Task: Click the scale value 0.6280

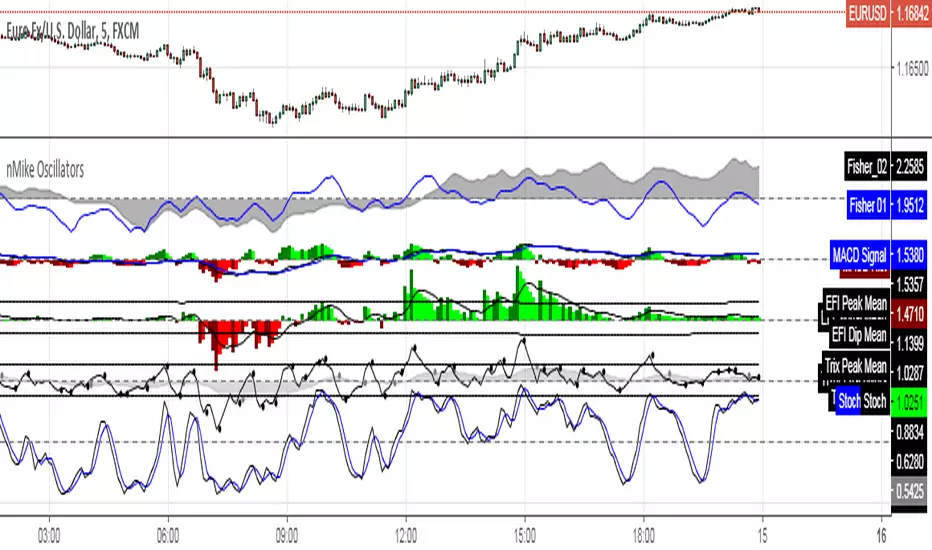Action: [910, 462]
